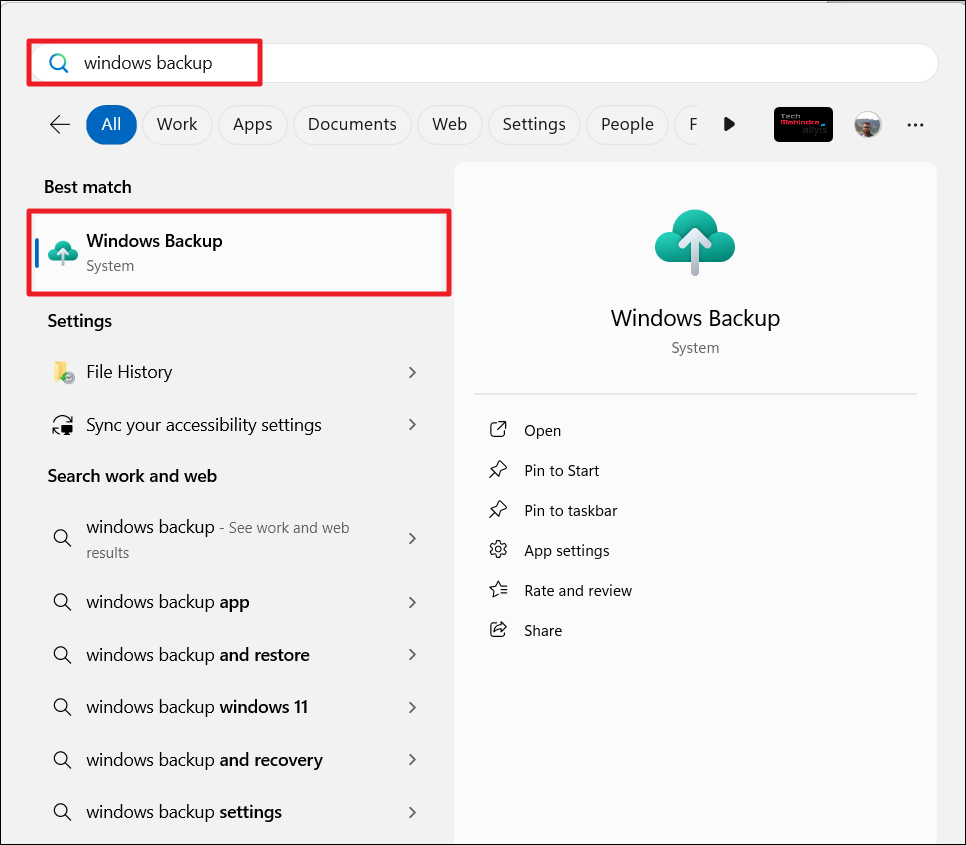Switch to the Settings filter tab
Viewport: 966px width, 845px height.
point(533,124)
